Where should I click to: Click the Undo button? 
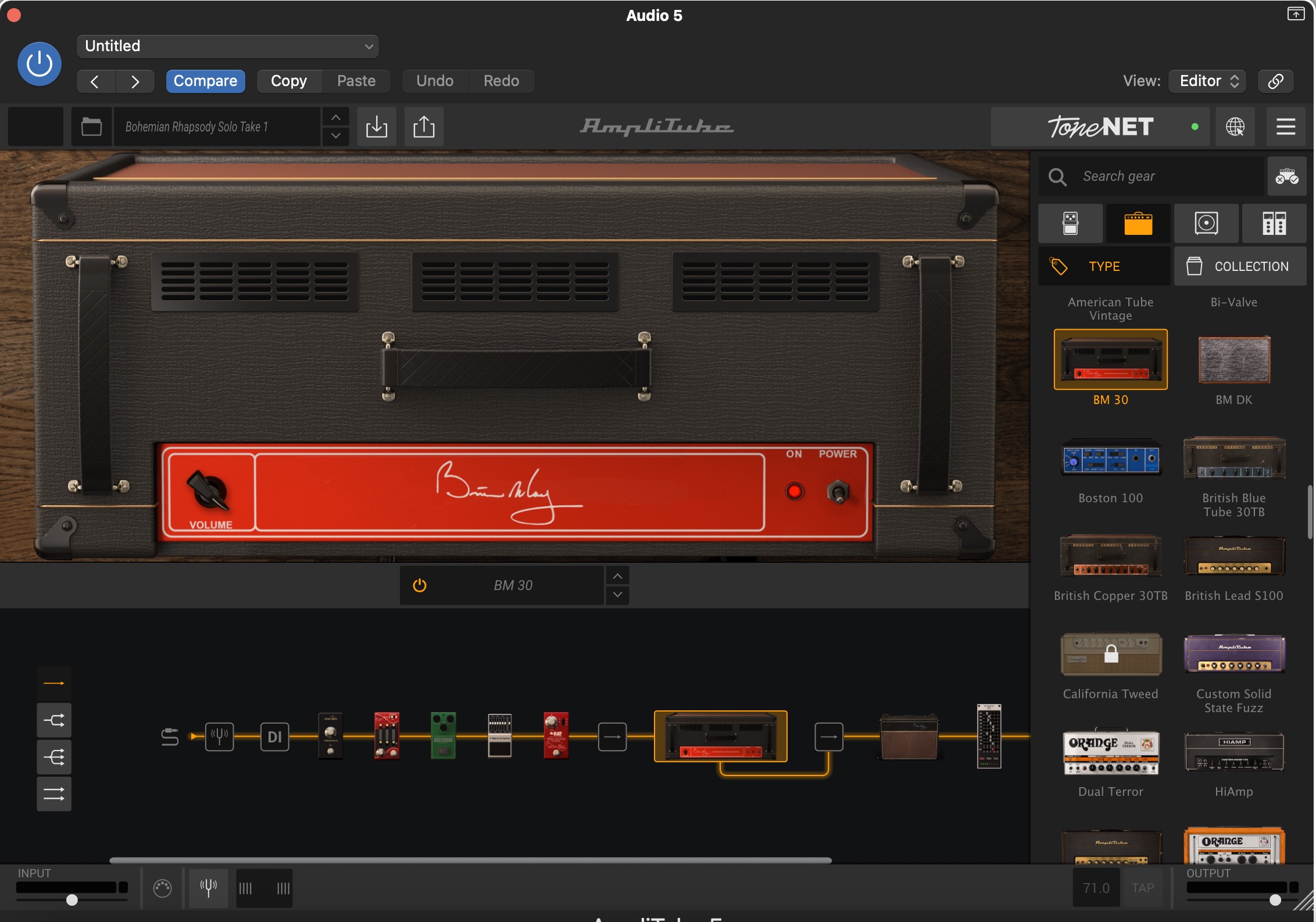(435, 81)
